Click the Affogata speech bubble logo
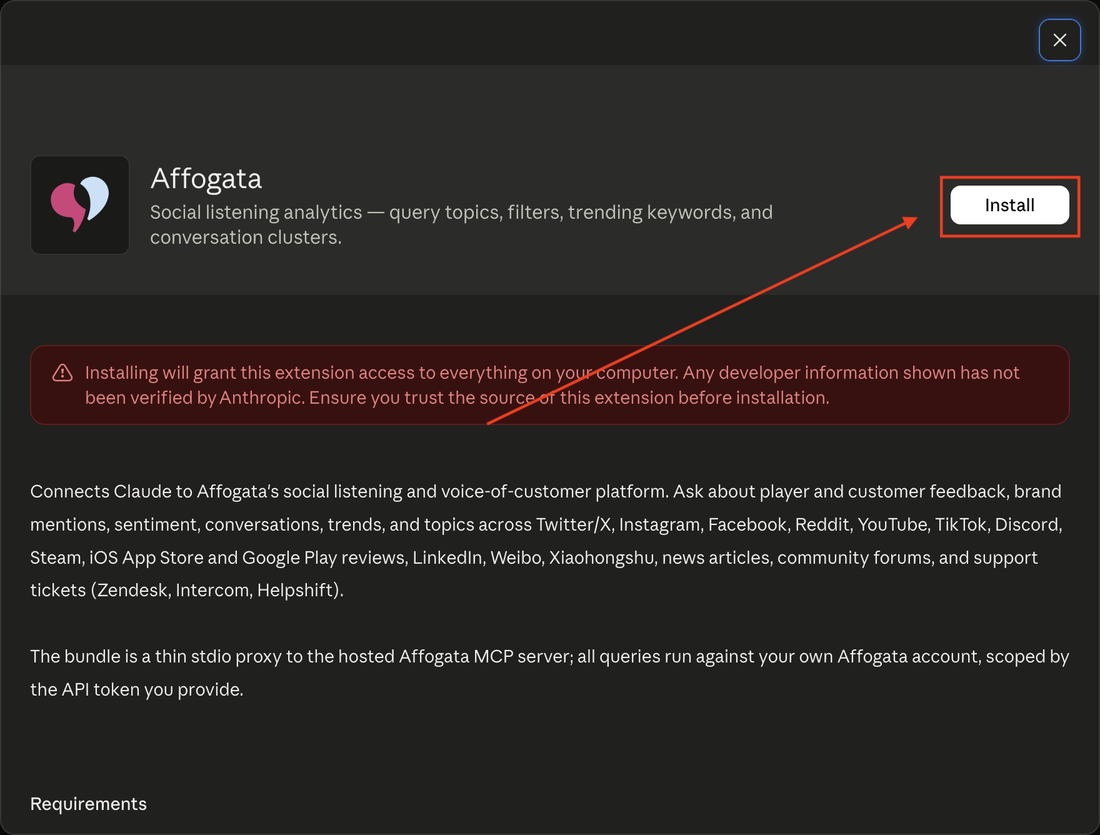This screenshot has height=835, width=1100. [x=80, y=204]
